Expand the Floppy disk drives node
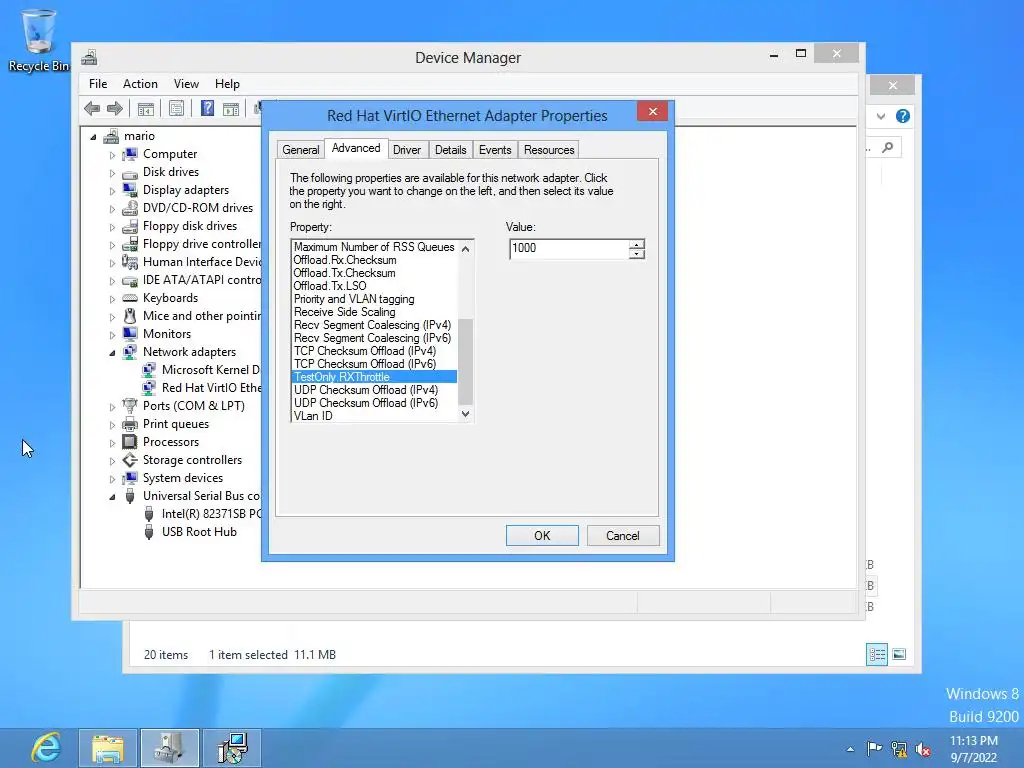The height and width of the screenshot is (768, 1024). click(112, 228)
